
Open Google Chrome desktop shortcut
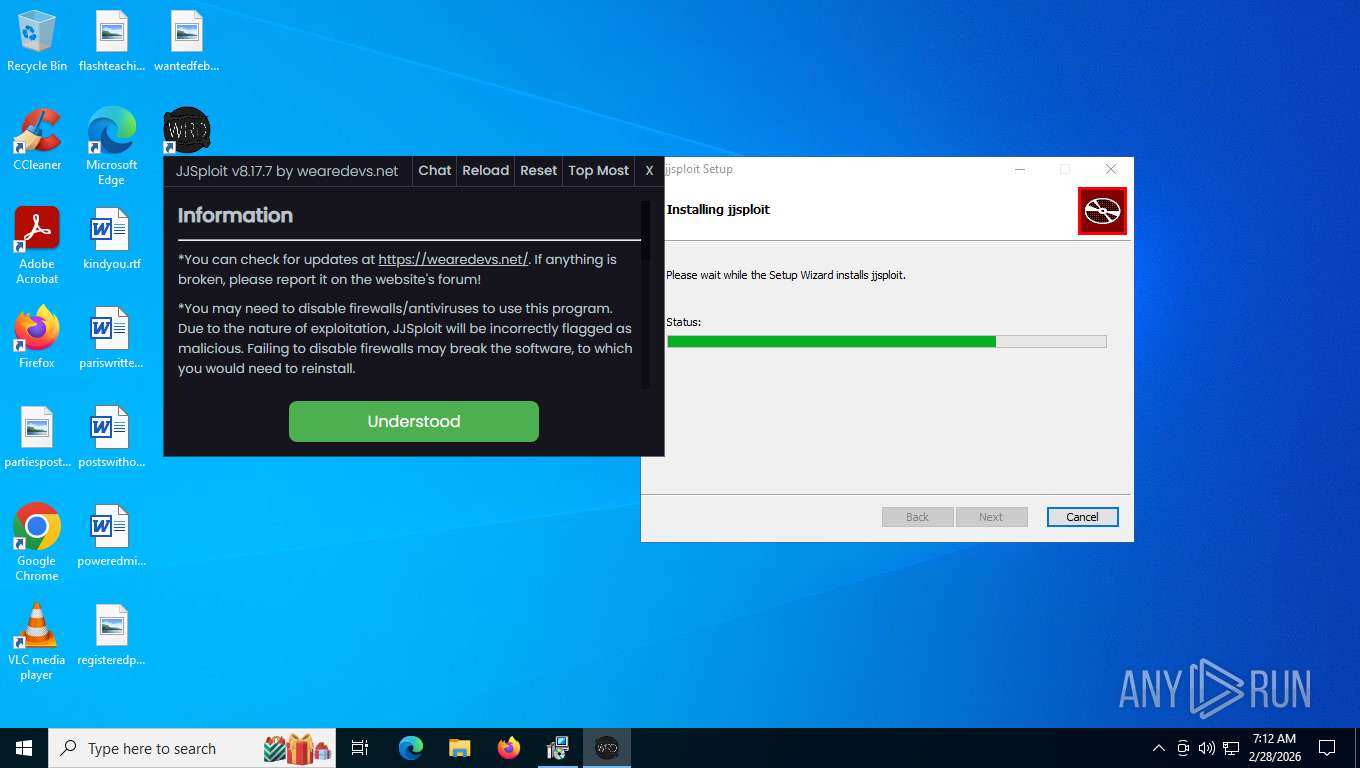pyautogui.click(x=37, y=542)
